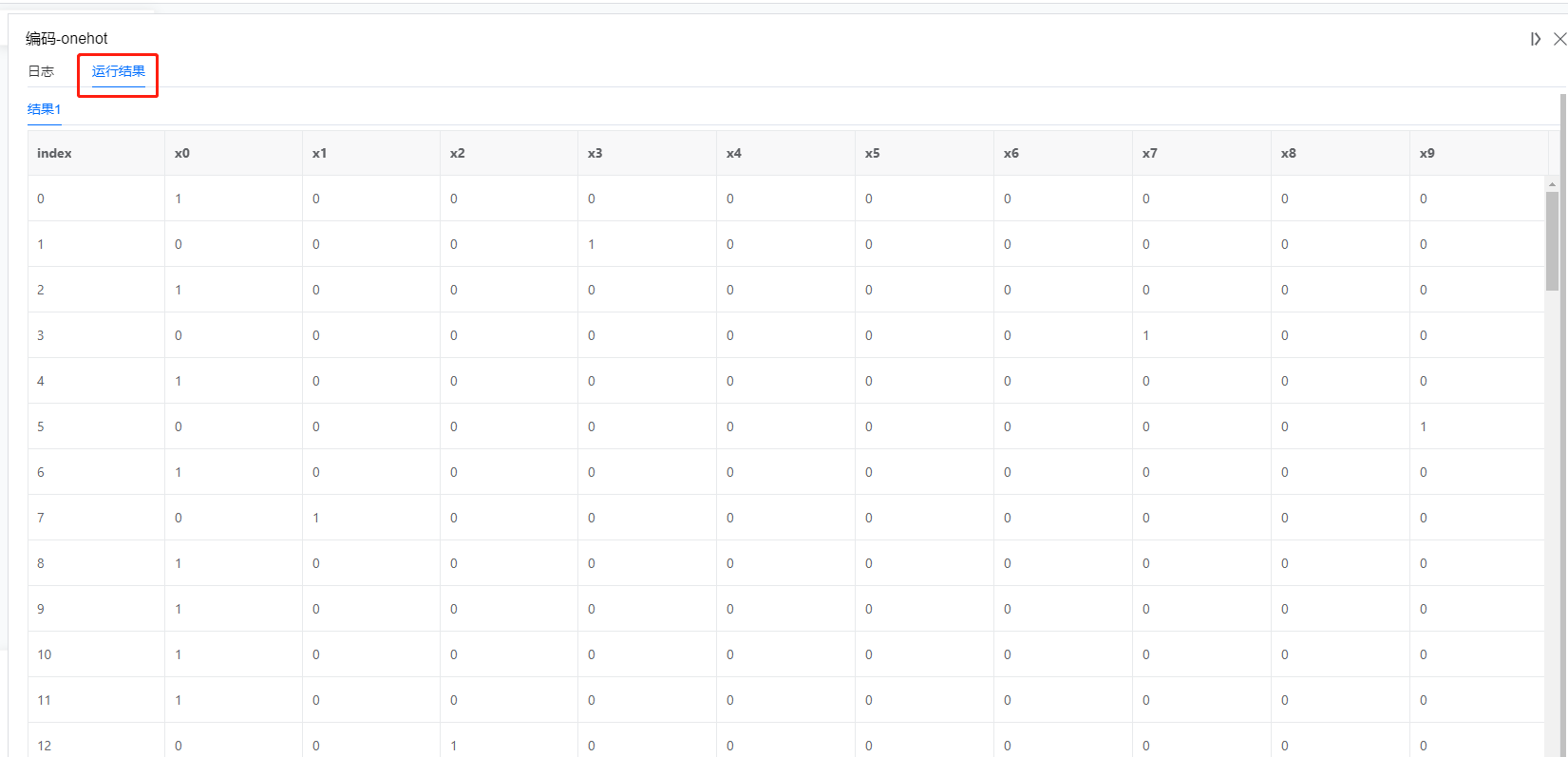Collapse the panel with the sidebar arrow icon

(1535, 39)
